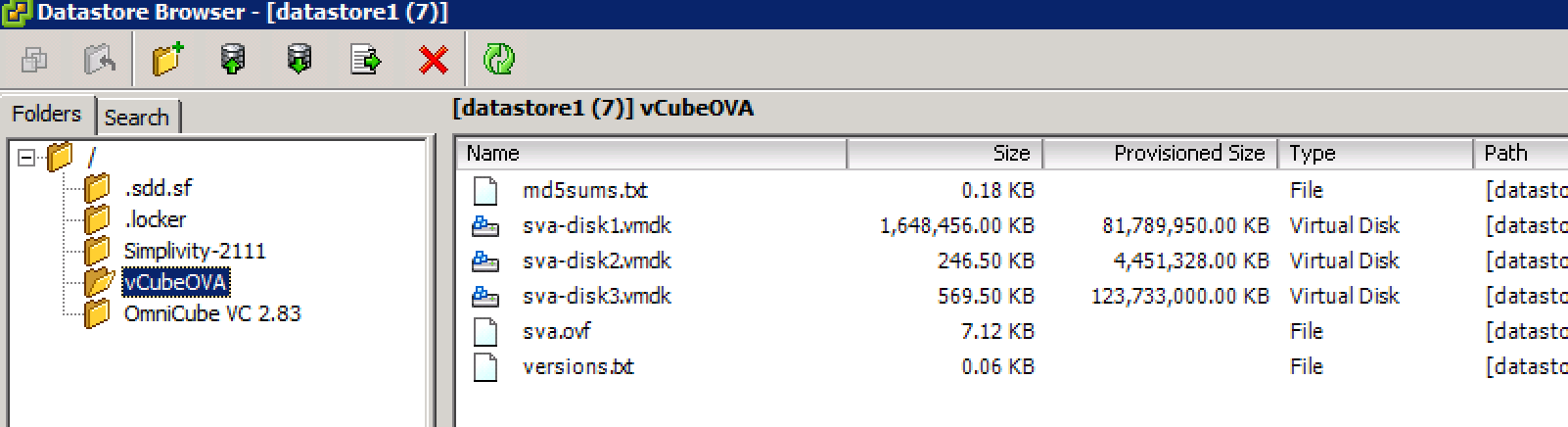The width and height of the screenshot is (1568, 427).
Task: Open the OmniCube VC 2.83 folder
Action: pyautogui.click(x=212, y=313)
